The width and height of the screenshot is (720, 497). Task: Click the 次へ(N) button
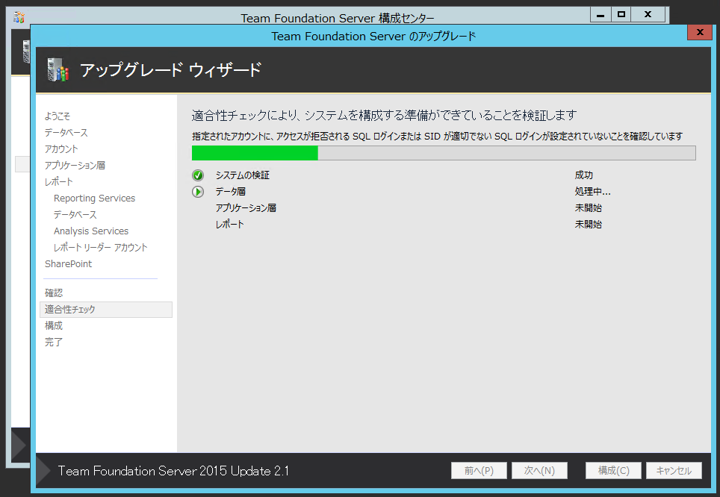[x=540, y=470]
